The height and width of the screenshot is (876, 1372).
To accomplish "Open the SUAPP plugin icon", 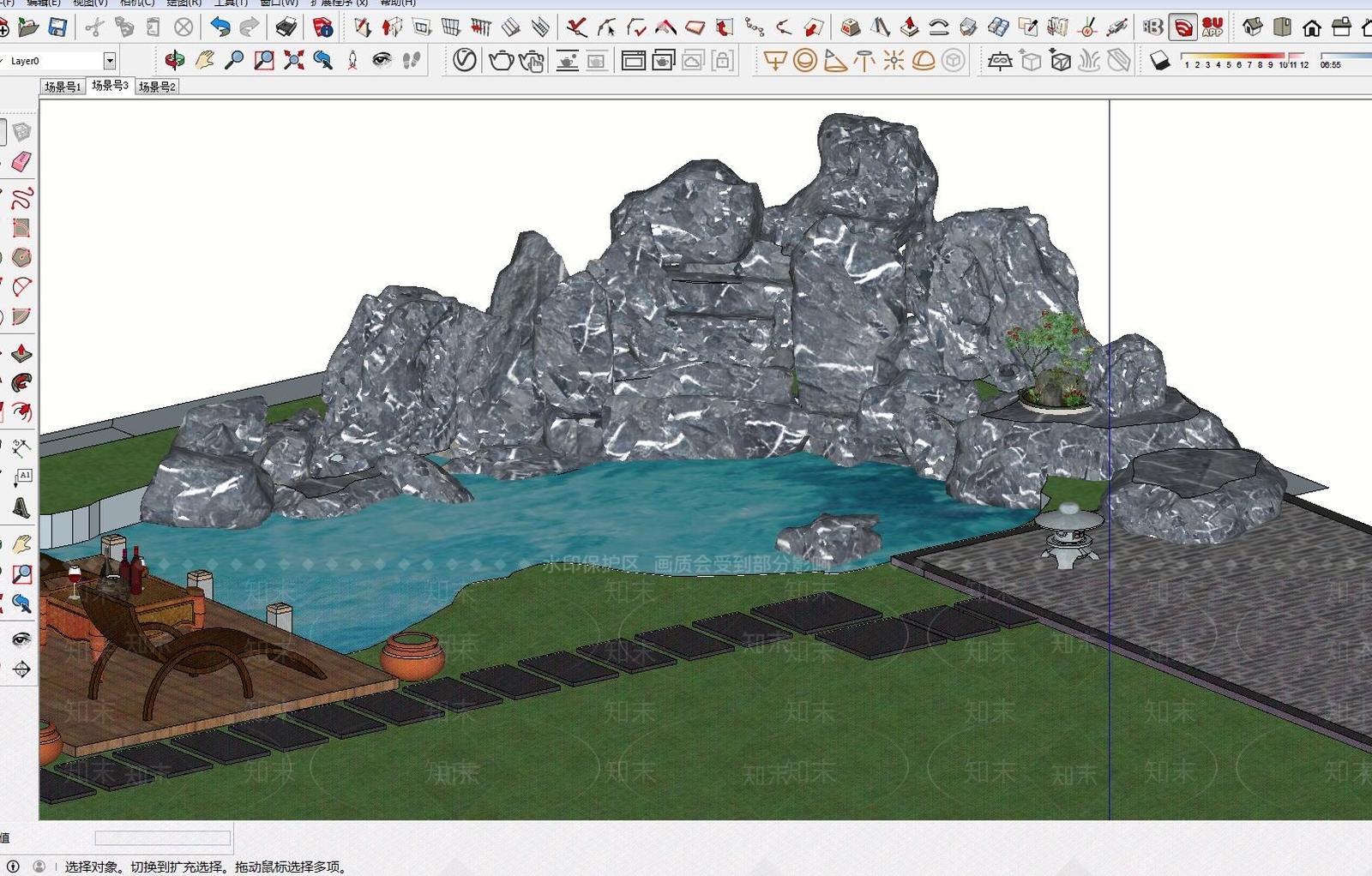I will (x=1212, y=27).
